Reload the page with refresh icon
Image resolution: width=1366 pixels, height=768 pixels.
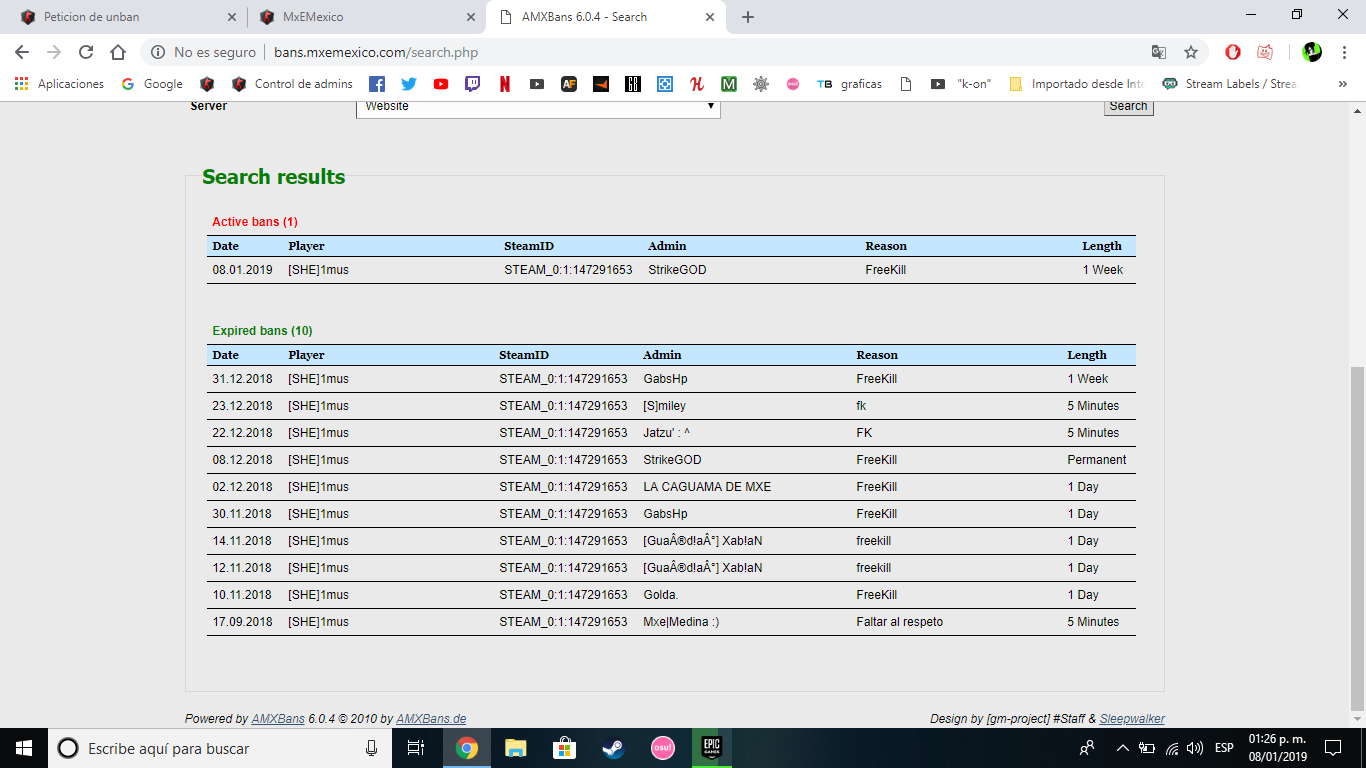tap(86, 52)
